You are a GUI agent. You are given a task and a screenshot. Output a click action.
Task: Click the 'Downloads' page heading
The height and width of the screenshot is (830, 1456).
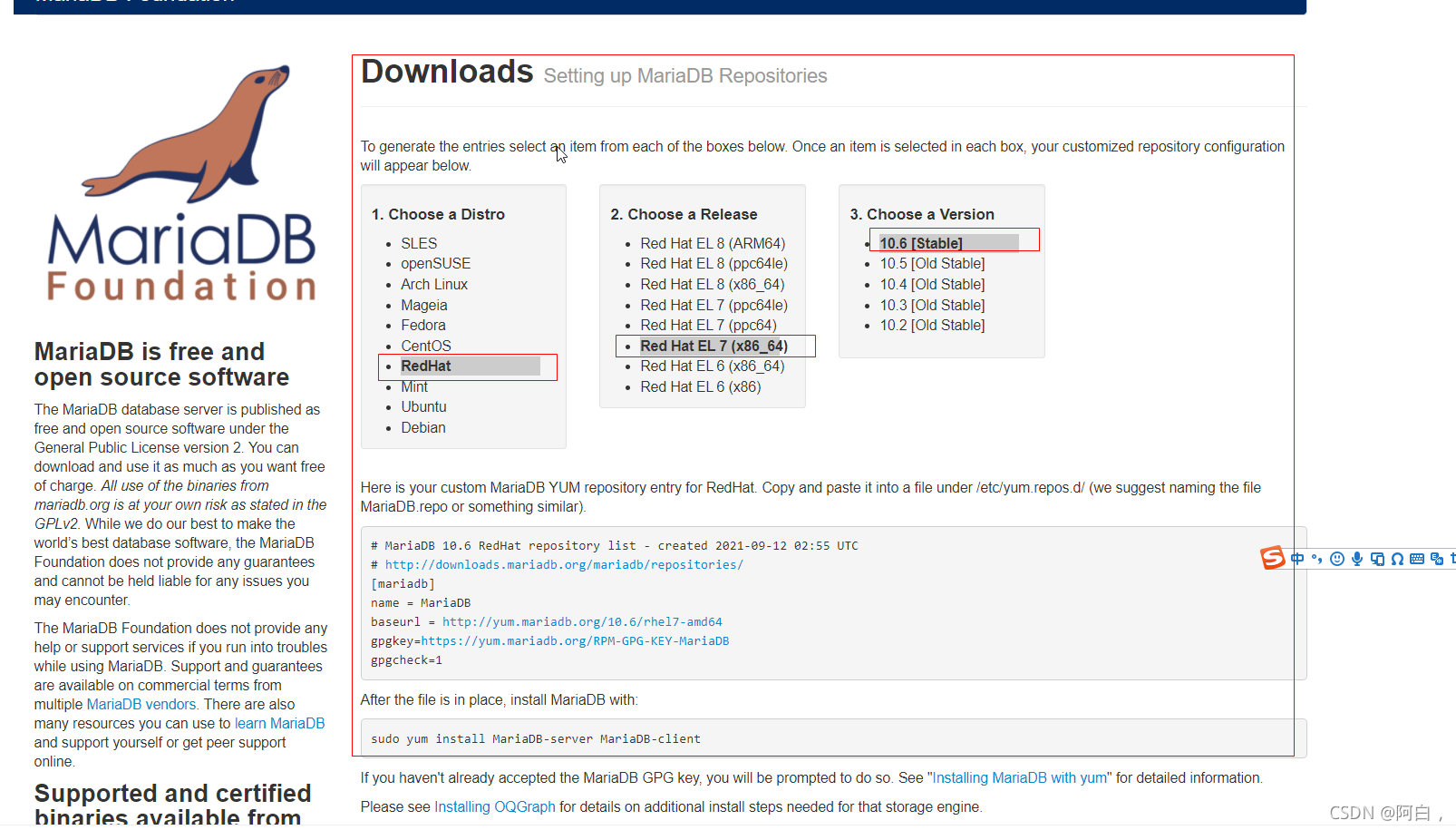coord(447,72)
